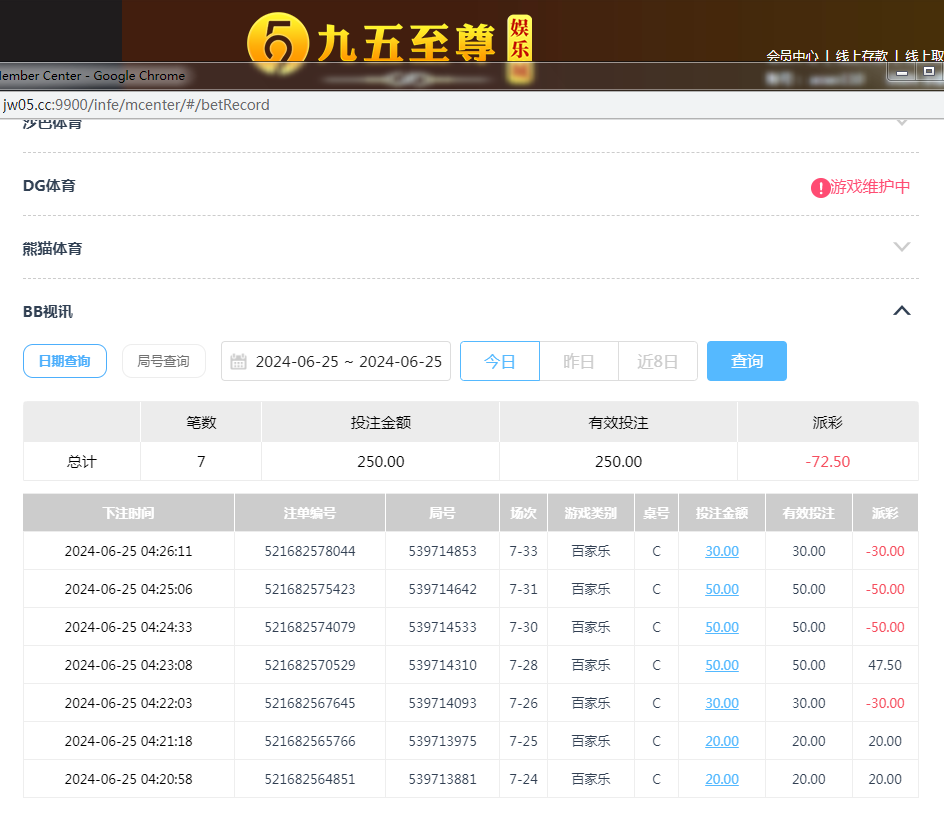Image resolution: width=944 pixels, height=822 pixels.
Task: Open the 线上存款 link in header
Action: [861, 56]
